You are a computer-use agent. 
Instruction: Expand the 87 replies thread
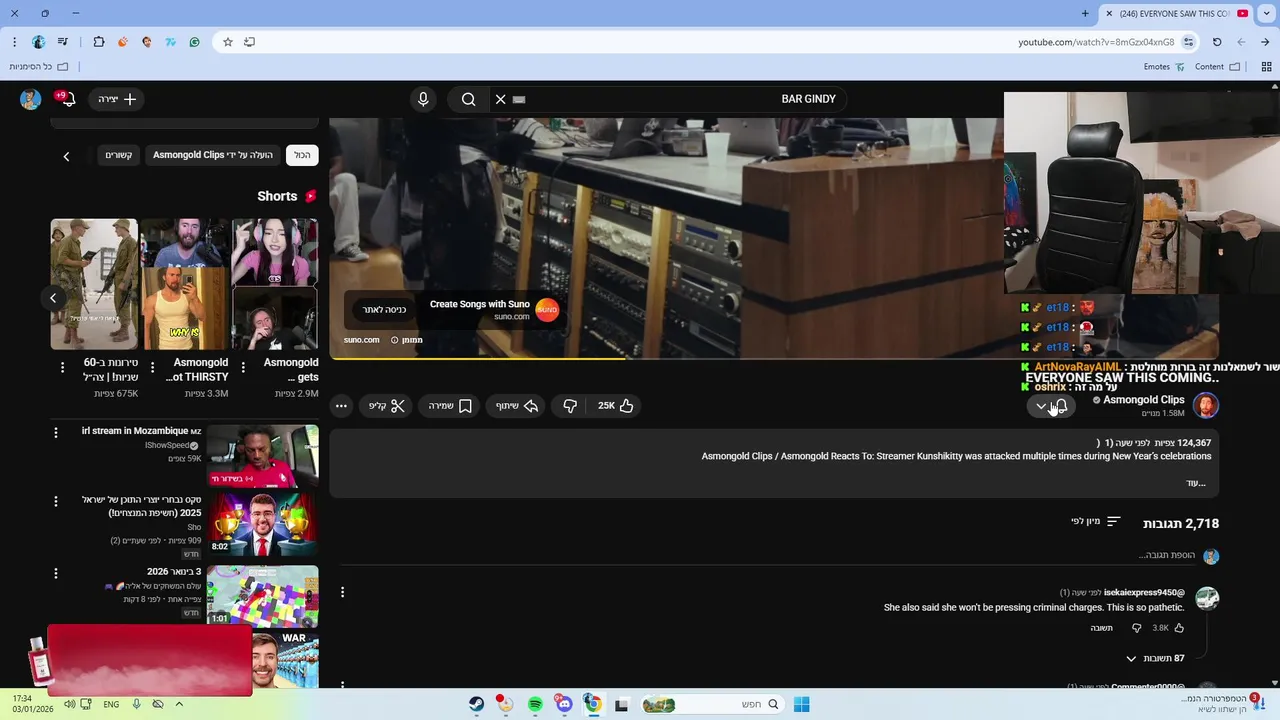pos(1155,658)
